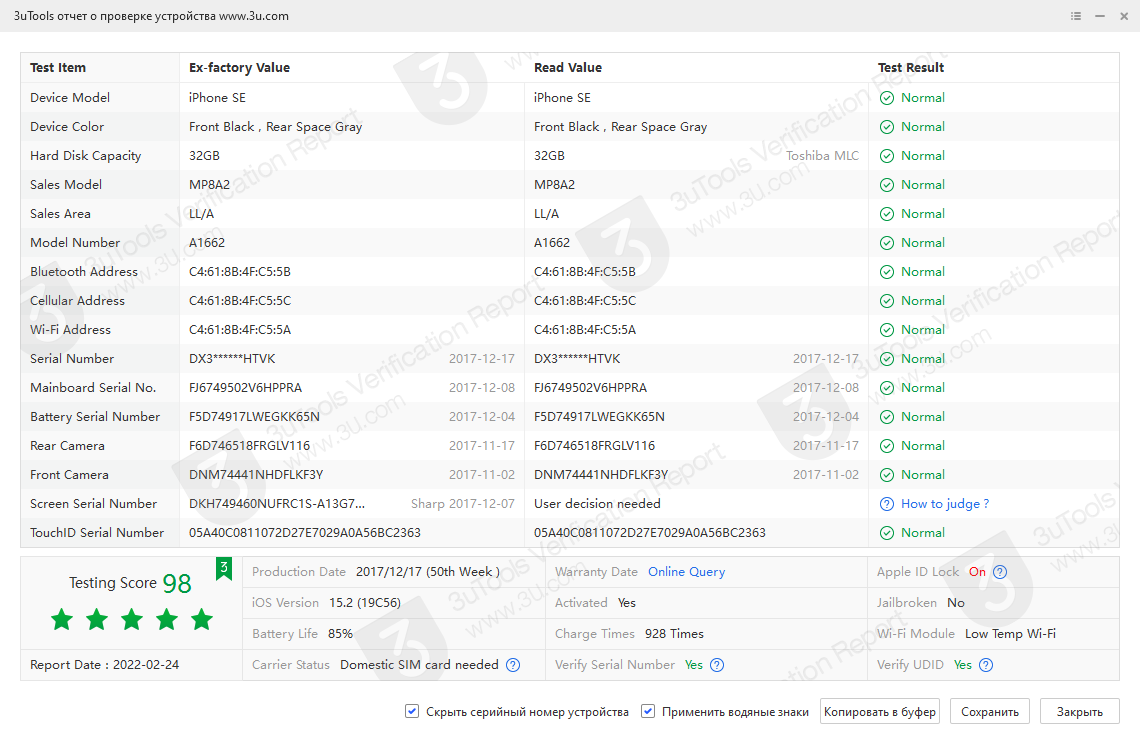Click the green check icon in Device Model row
Viewport: 1140px width, 749px height.
point(887,98)
